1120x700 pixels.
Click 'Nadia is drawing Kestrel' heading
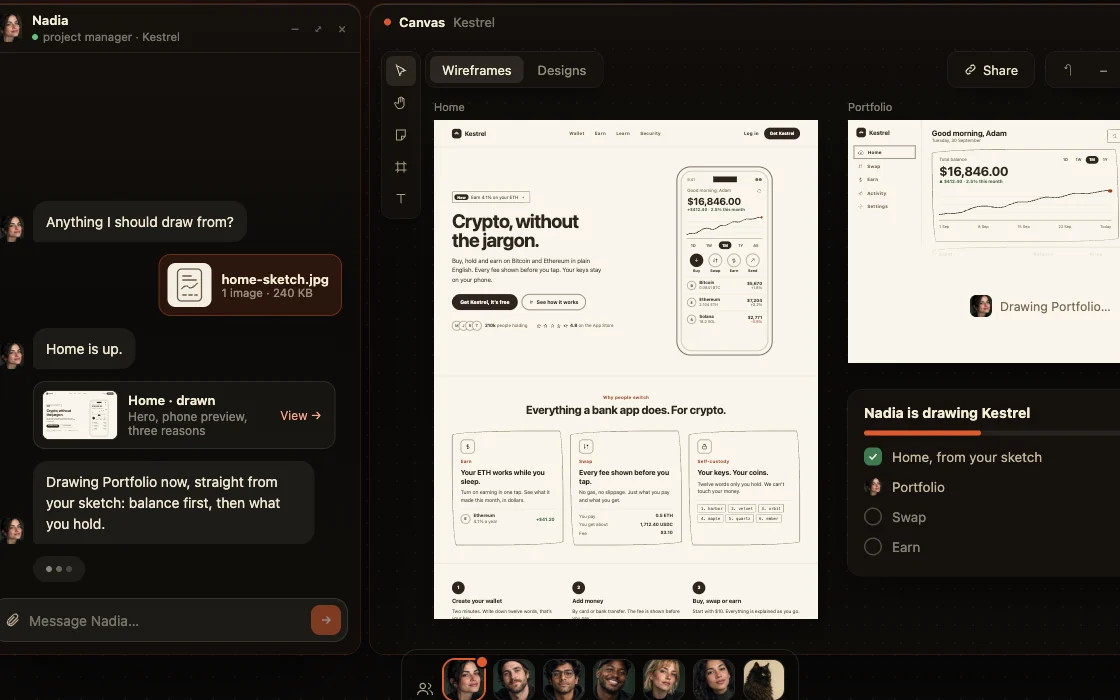[946, 413]
